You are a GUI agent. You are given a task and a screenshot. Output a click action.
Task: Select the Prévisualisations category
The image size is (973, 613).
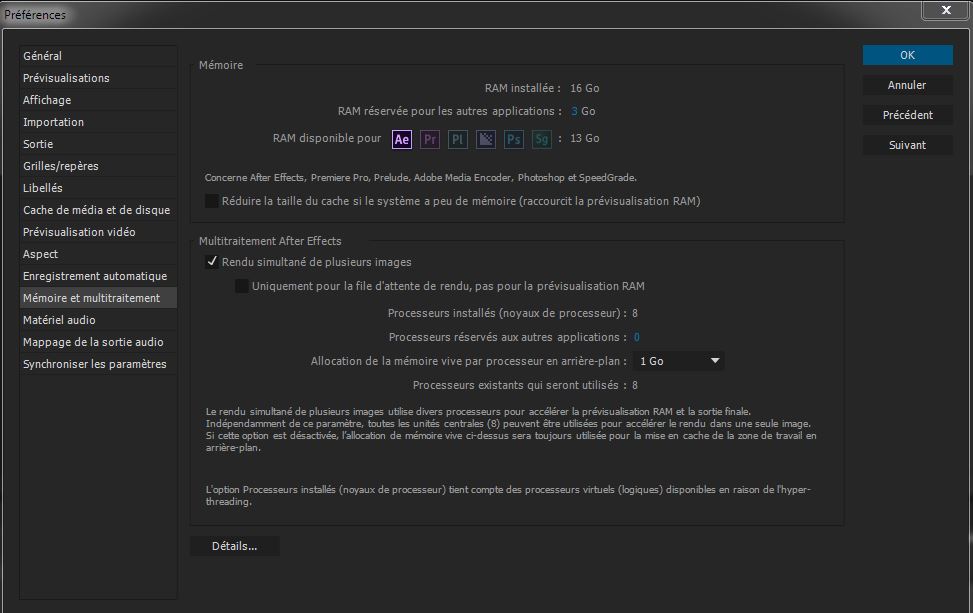tap(98, 78)
